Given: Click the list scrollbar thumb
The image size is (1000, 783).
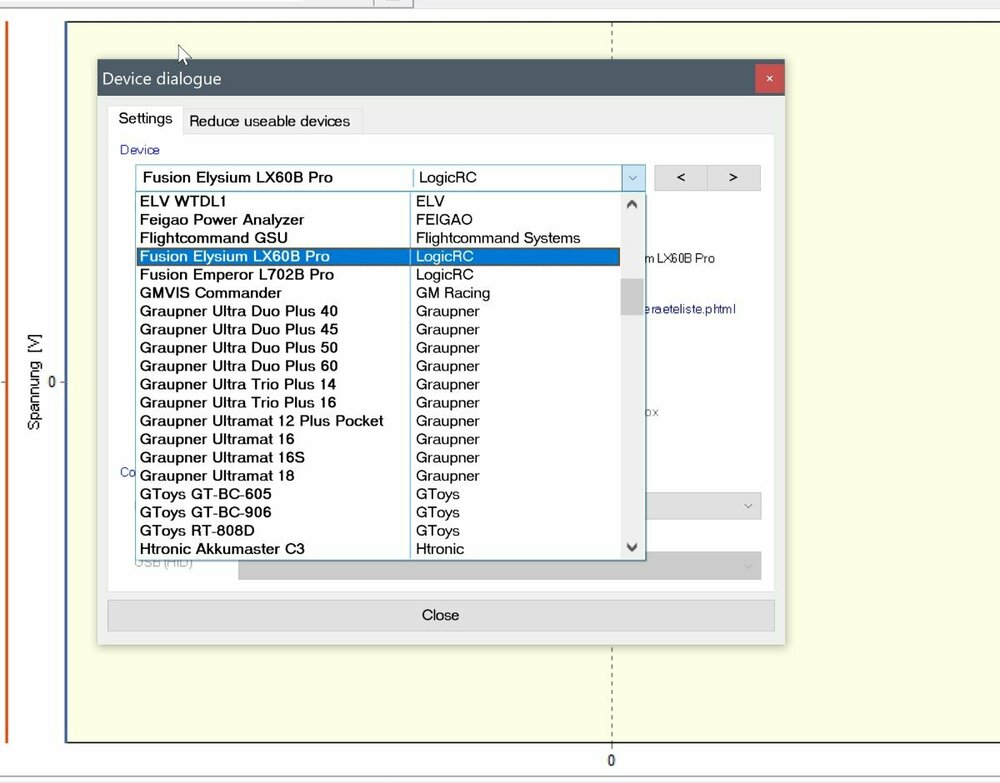Looking at the screenshot, I should pos(632,296).
